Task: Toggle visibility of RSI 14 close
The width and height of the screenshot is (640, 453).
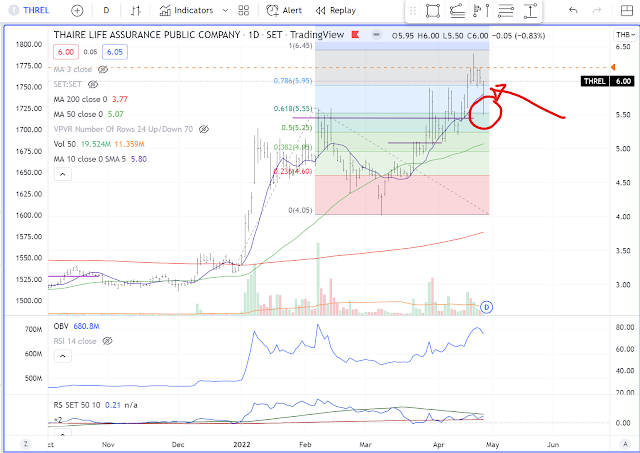Action: tap(107, 341)
